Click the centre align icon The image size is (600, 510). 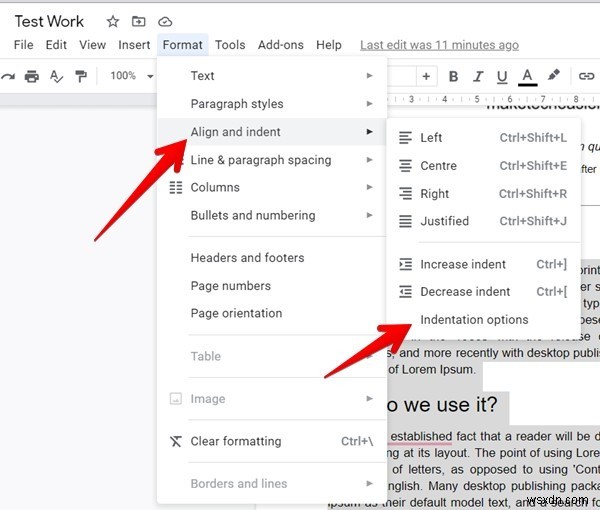point(405,166)
